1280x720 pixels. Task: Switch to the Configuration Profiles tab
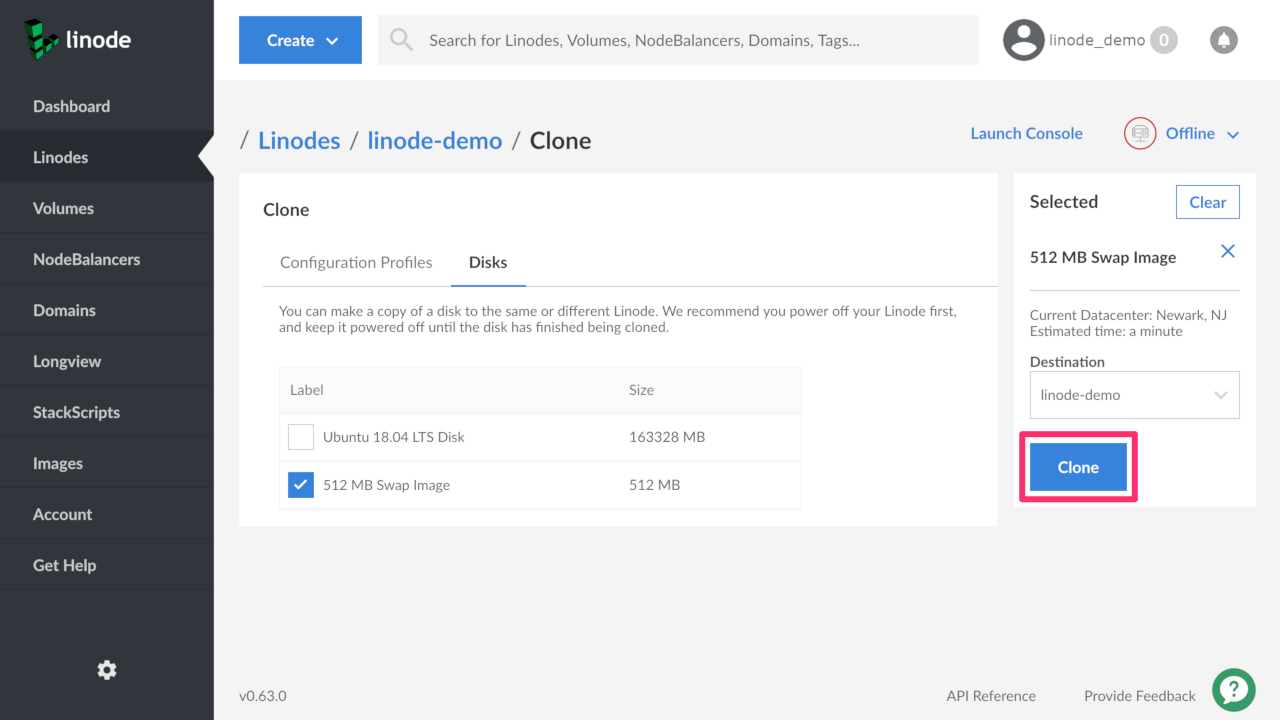tap(356, 263)
